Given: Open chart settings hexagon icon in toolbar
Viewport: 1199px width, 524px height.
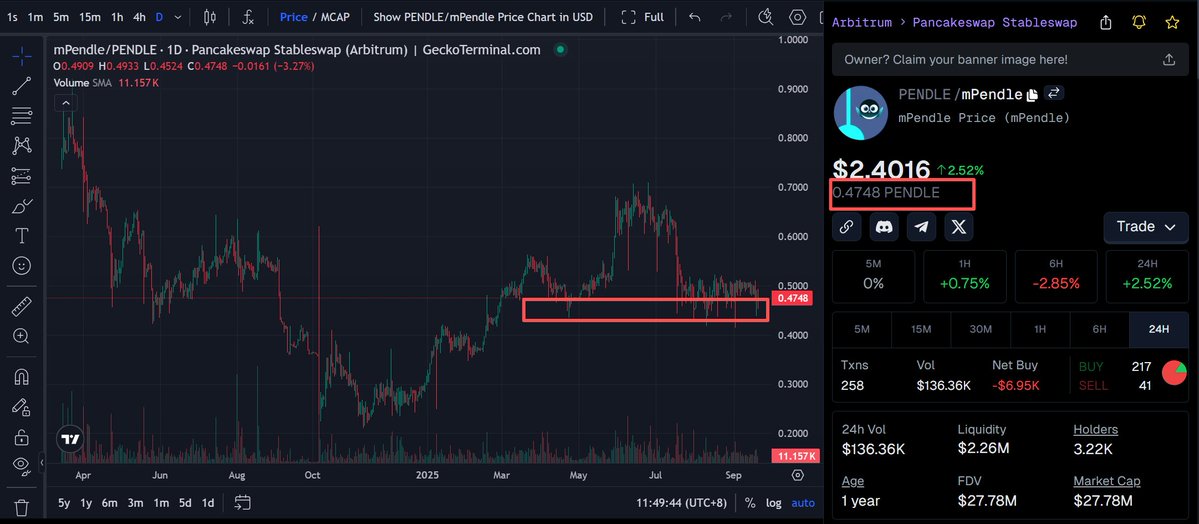Looking at the screenshot, I should point(798,17).
